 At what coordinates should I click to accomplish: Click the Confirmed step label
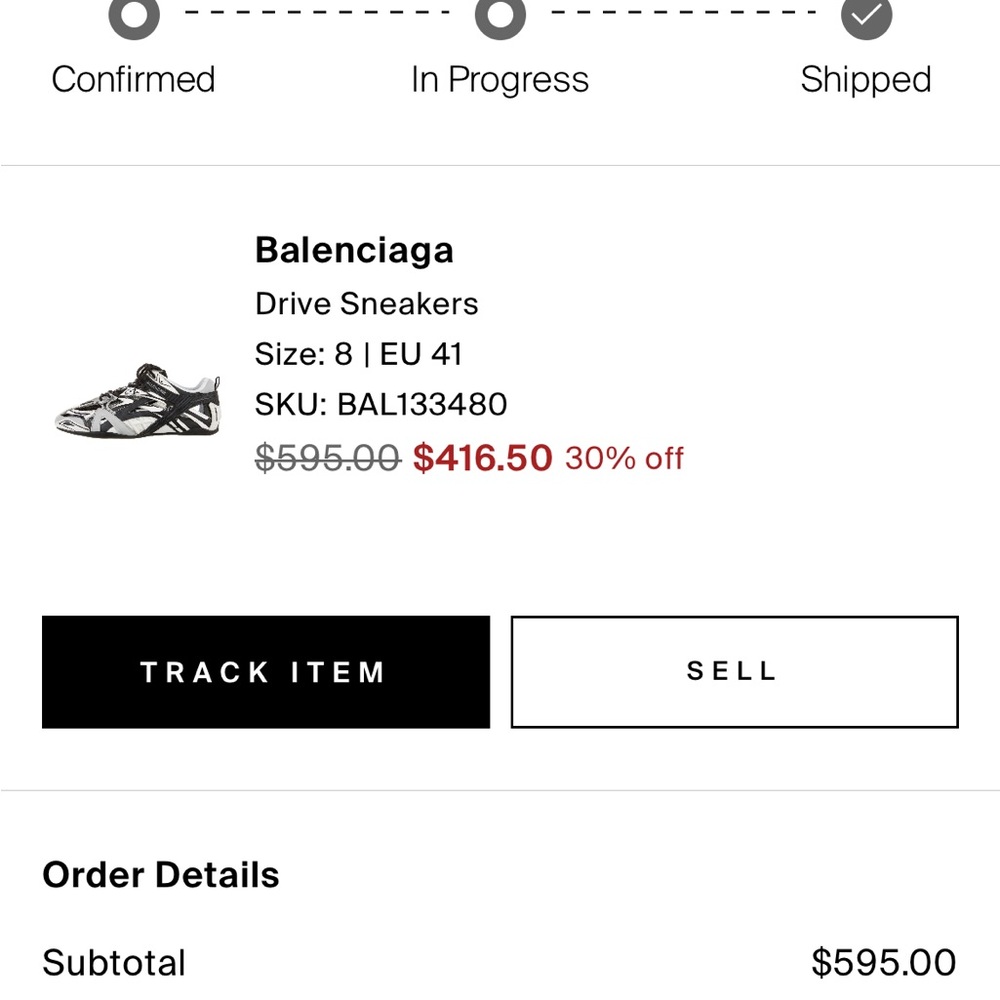click(x=133, y=80)
